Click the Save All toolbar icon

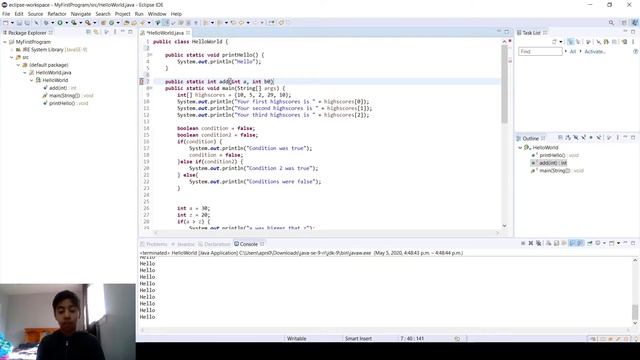coord(27,23)
